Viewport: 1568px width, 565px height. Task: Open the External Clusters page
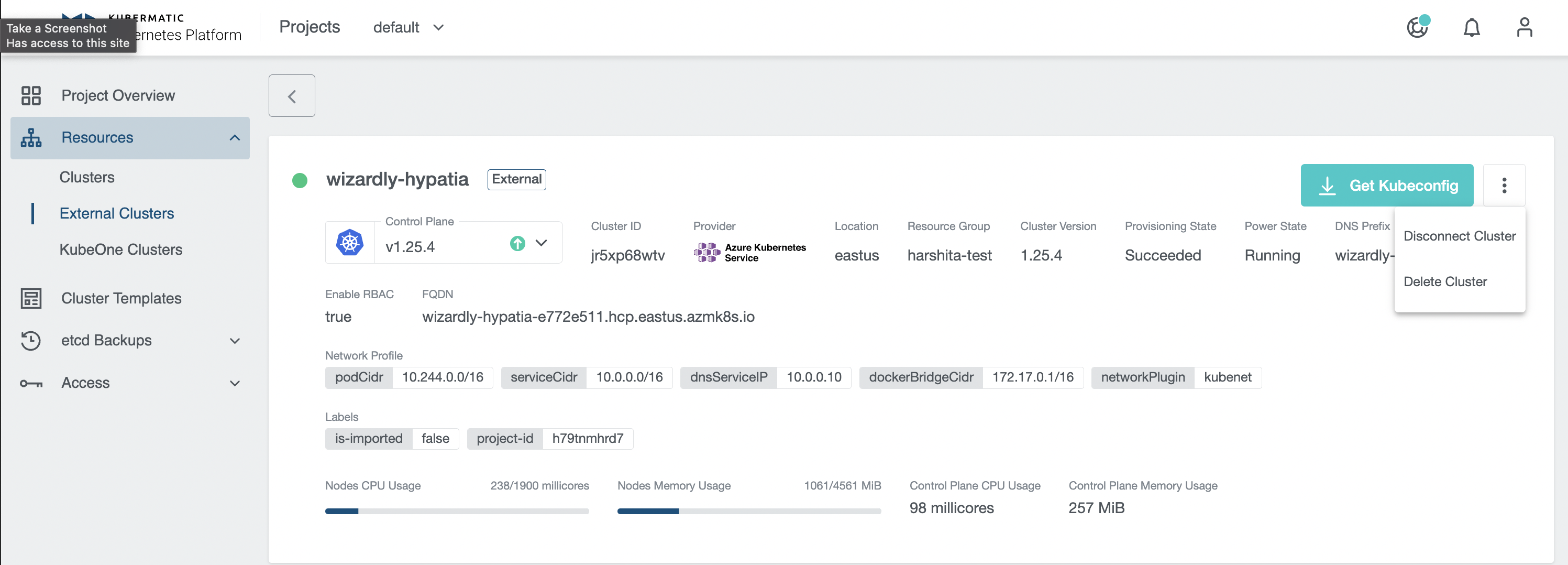(117, 213)
